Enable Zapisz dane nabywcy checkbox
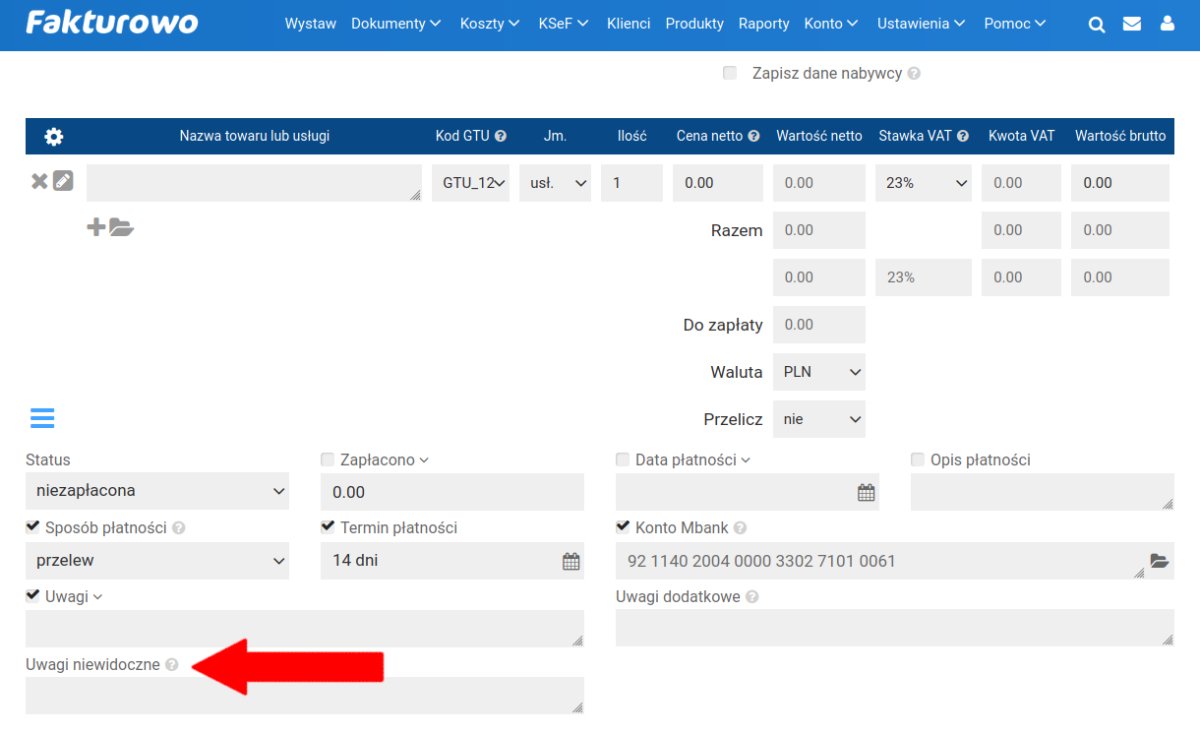 (730, 73)
